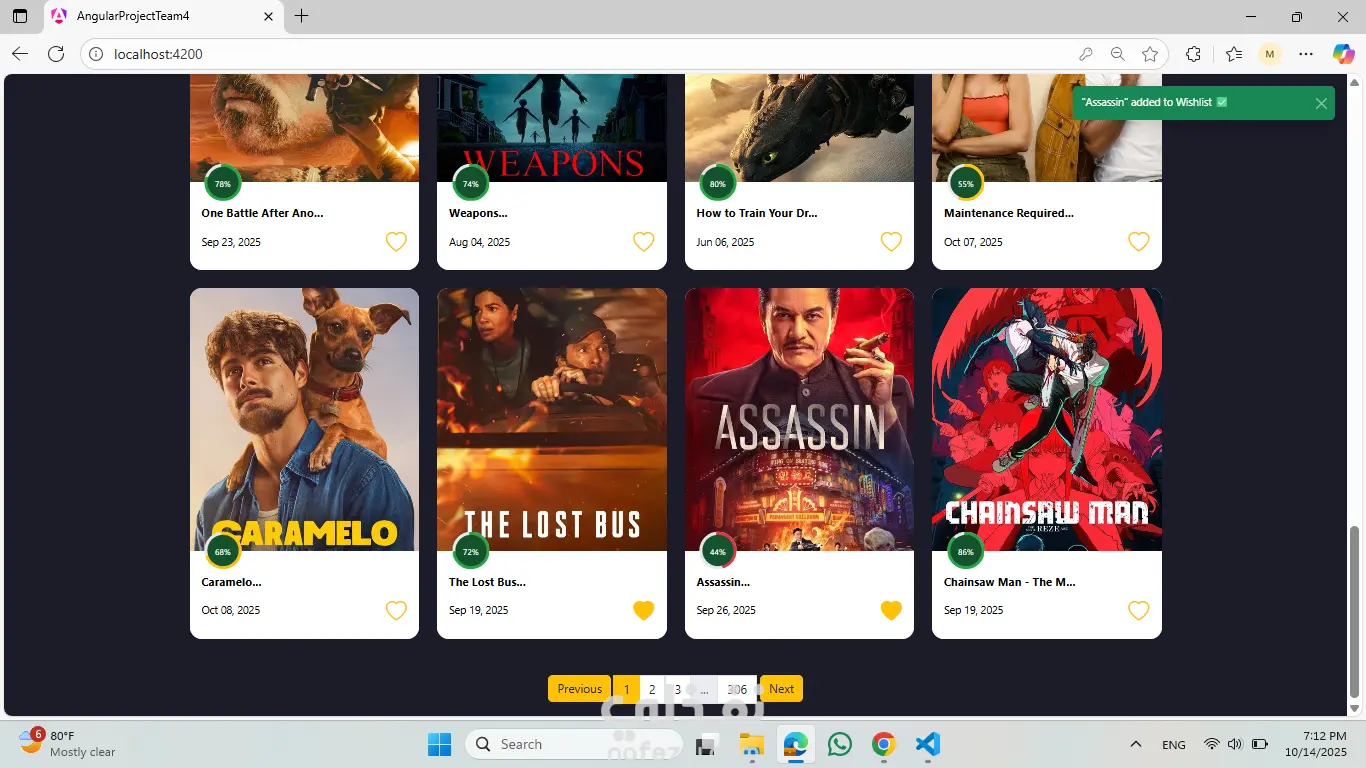Image resolution: width=1366 pixels, height=768 pixels.
Task: Click the Weapons movie poster
Action: (552, 127)
